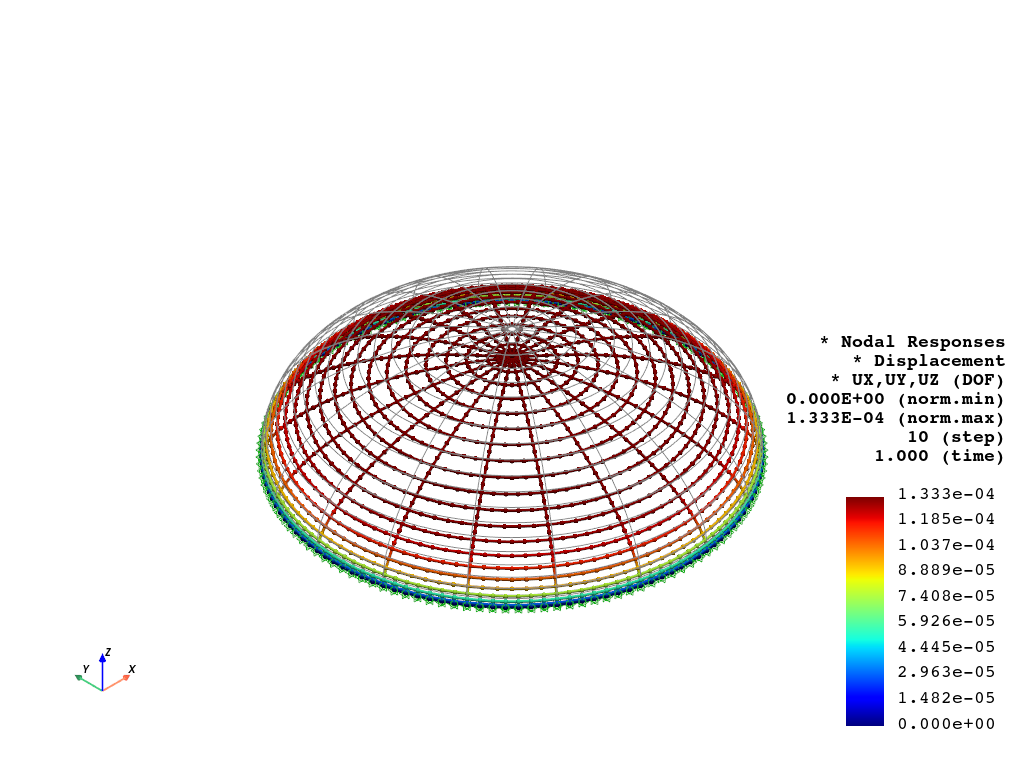
Task: Click the 1.037e-04 colorbar tick label
Action: point(946,545)
